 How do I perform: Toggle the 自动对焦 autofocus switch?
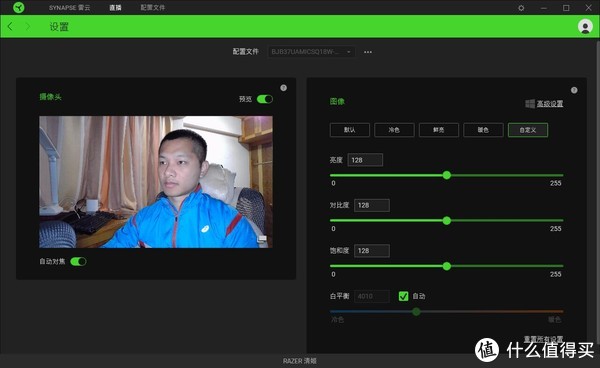tap(78, 261)
